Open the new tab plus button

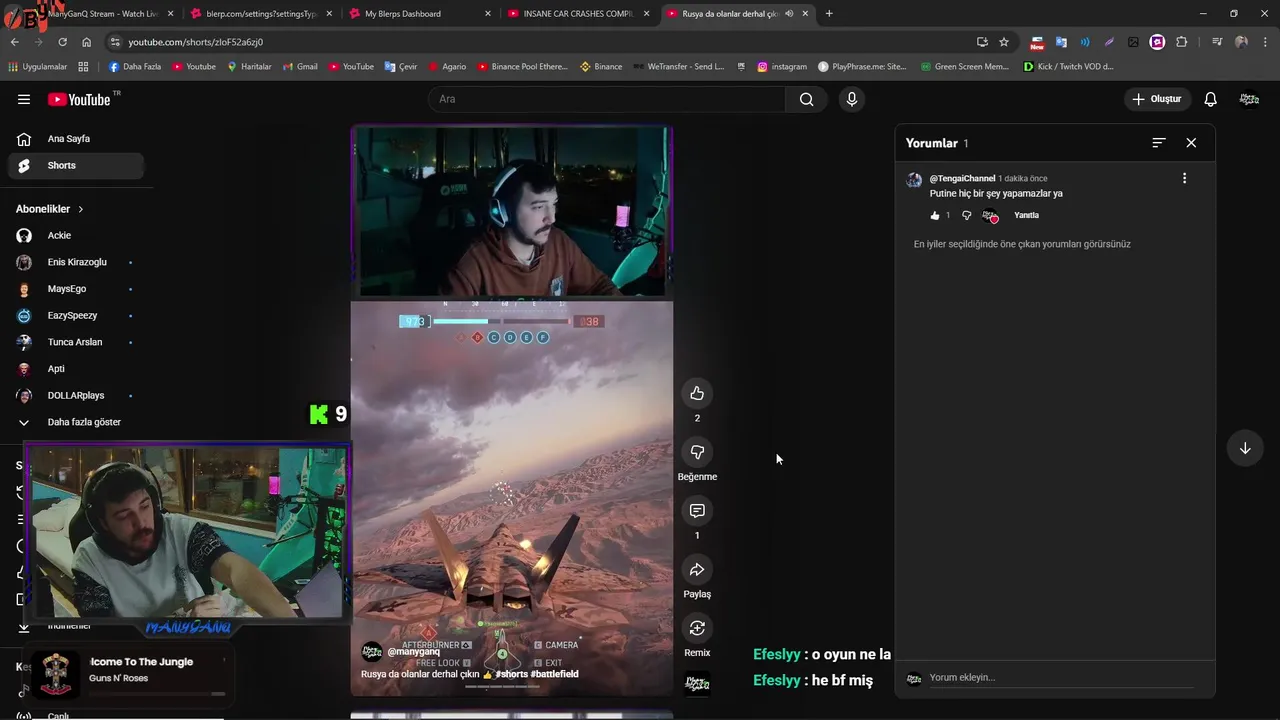point(829,14)
